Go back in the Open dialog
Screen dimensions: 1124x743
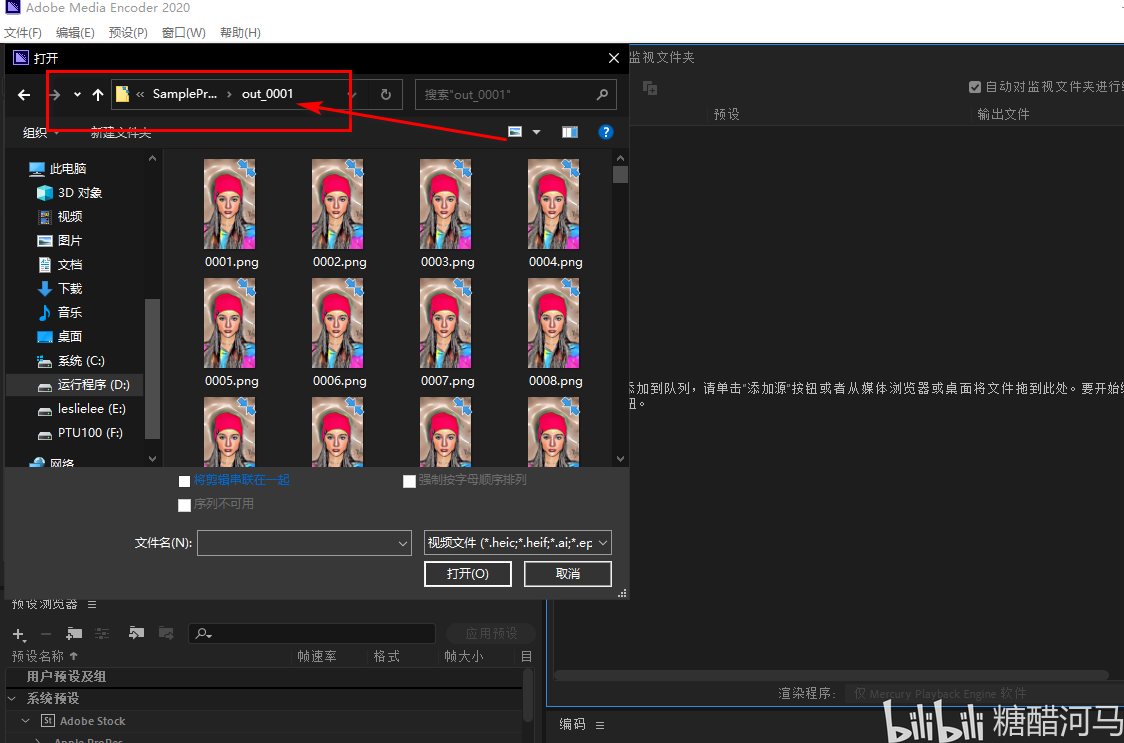point(24,95)
